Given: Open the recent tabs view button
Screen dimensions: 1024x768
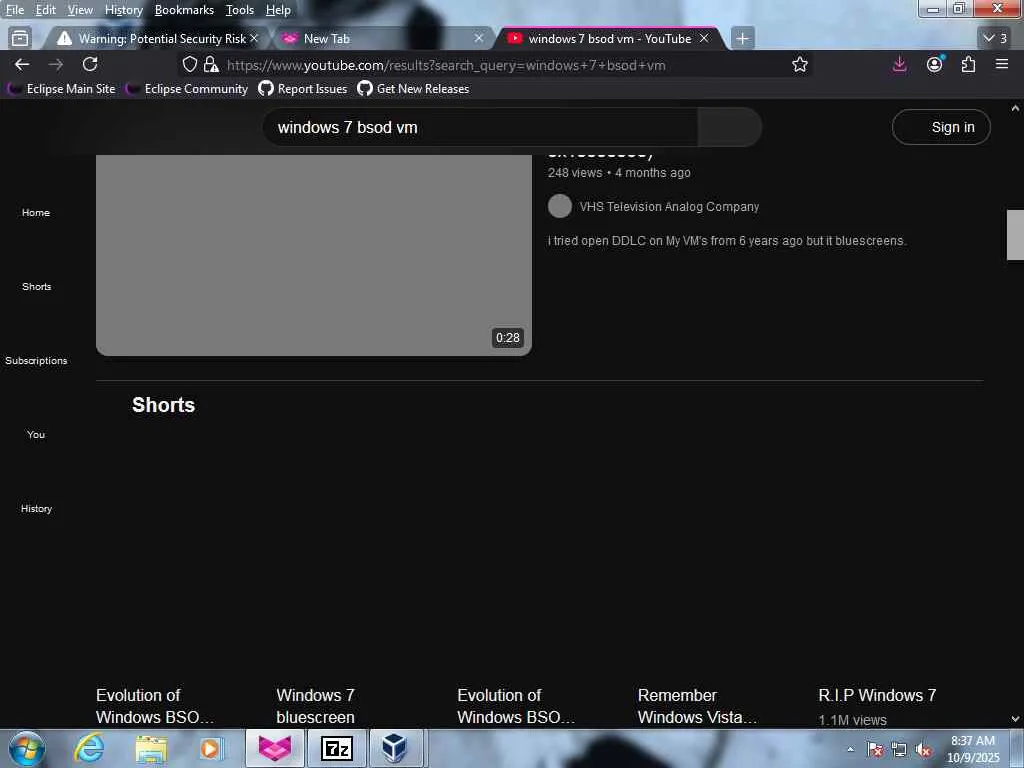Looking at the screenshot, I should pyautogui.click(x=20, y=39).
